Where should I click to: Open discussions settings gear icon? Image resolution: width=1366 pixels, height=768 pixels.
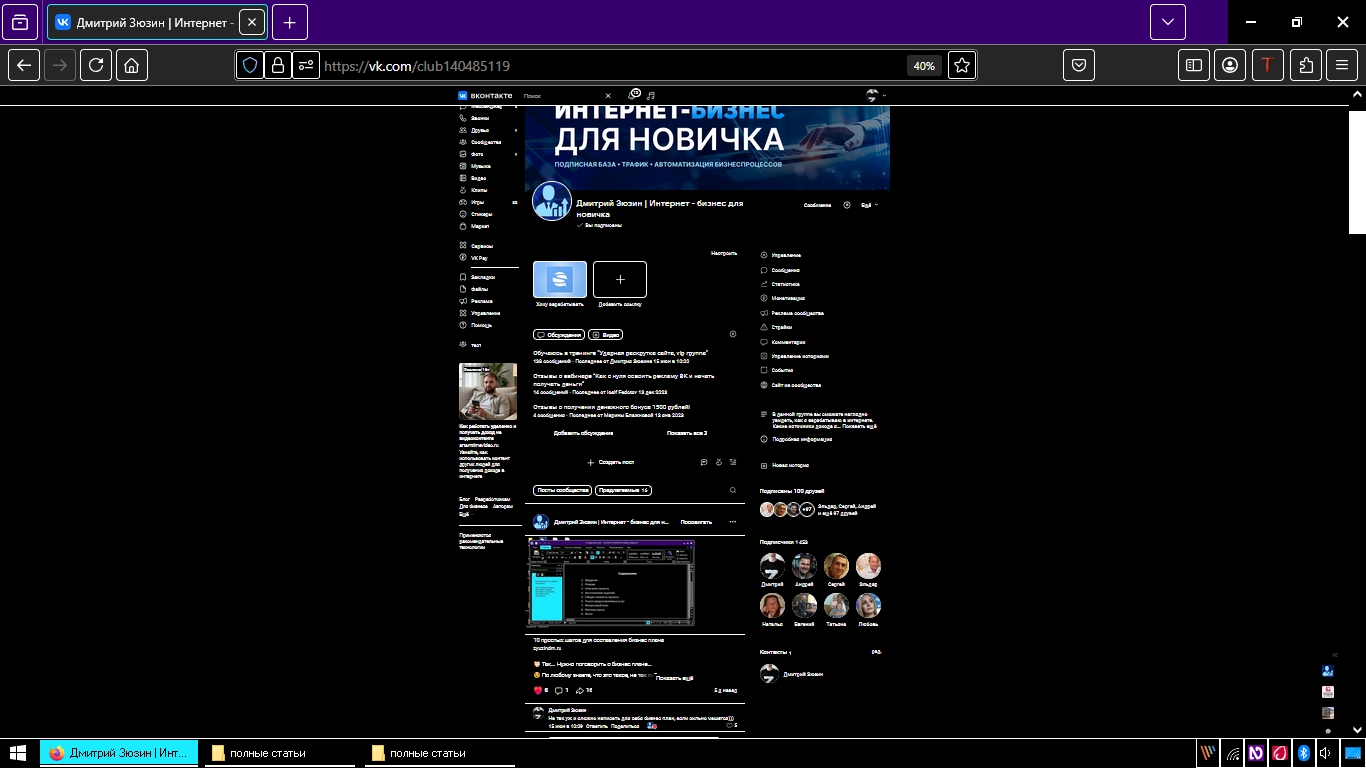pos(733,334)
